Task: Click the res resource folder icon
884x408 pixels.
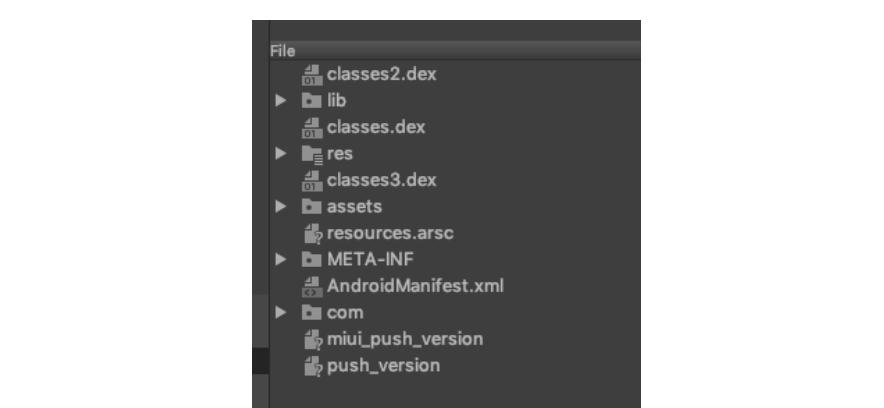Action: point(311,154)
